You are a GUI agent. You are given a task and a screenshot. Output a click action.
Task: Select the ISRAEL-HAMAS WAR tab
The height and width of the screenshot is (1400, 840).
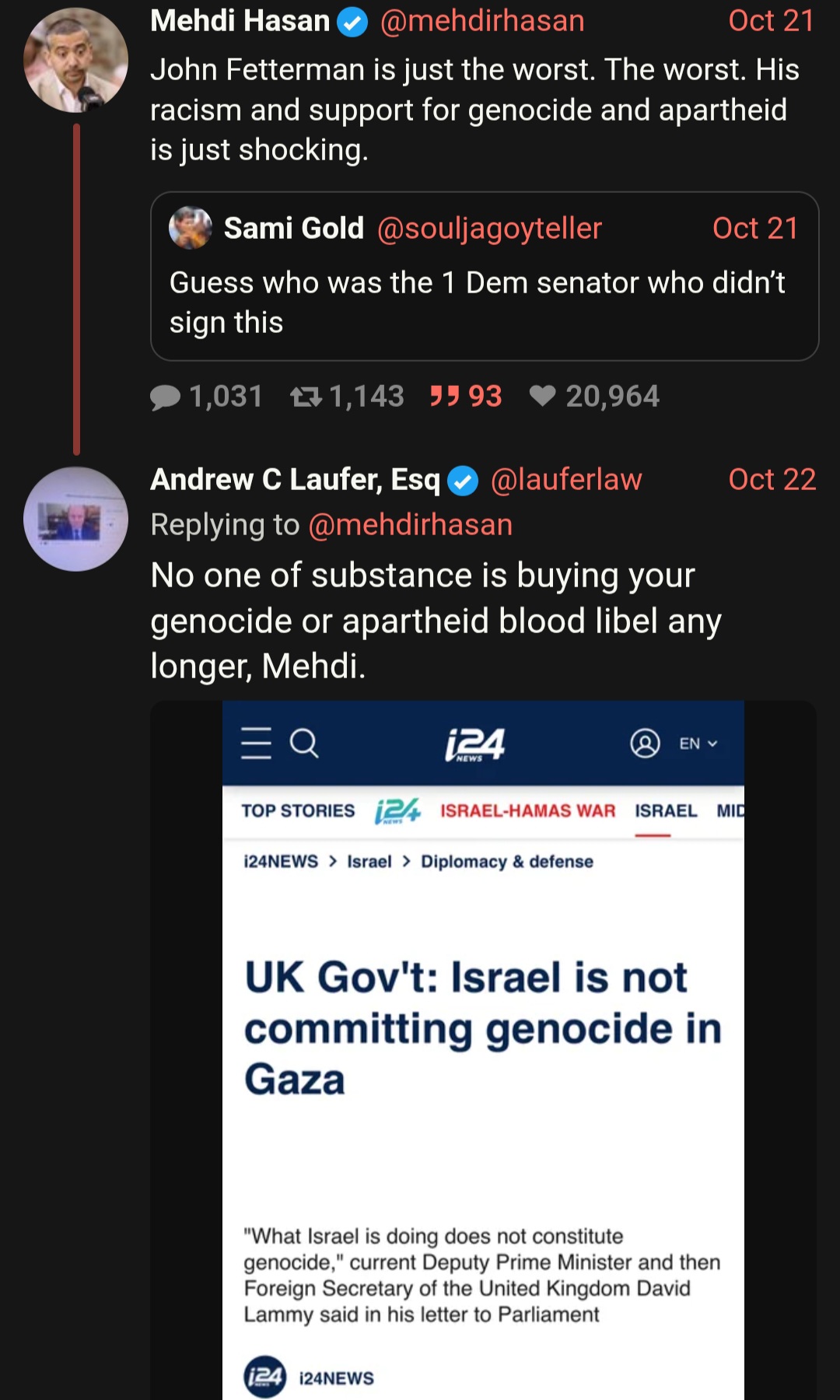pos(527,810)
